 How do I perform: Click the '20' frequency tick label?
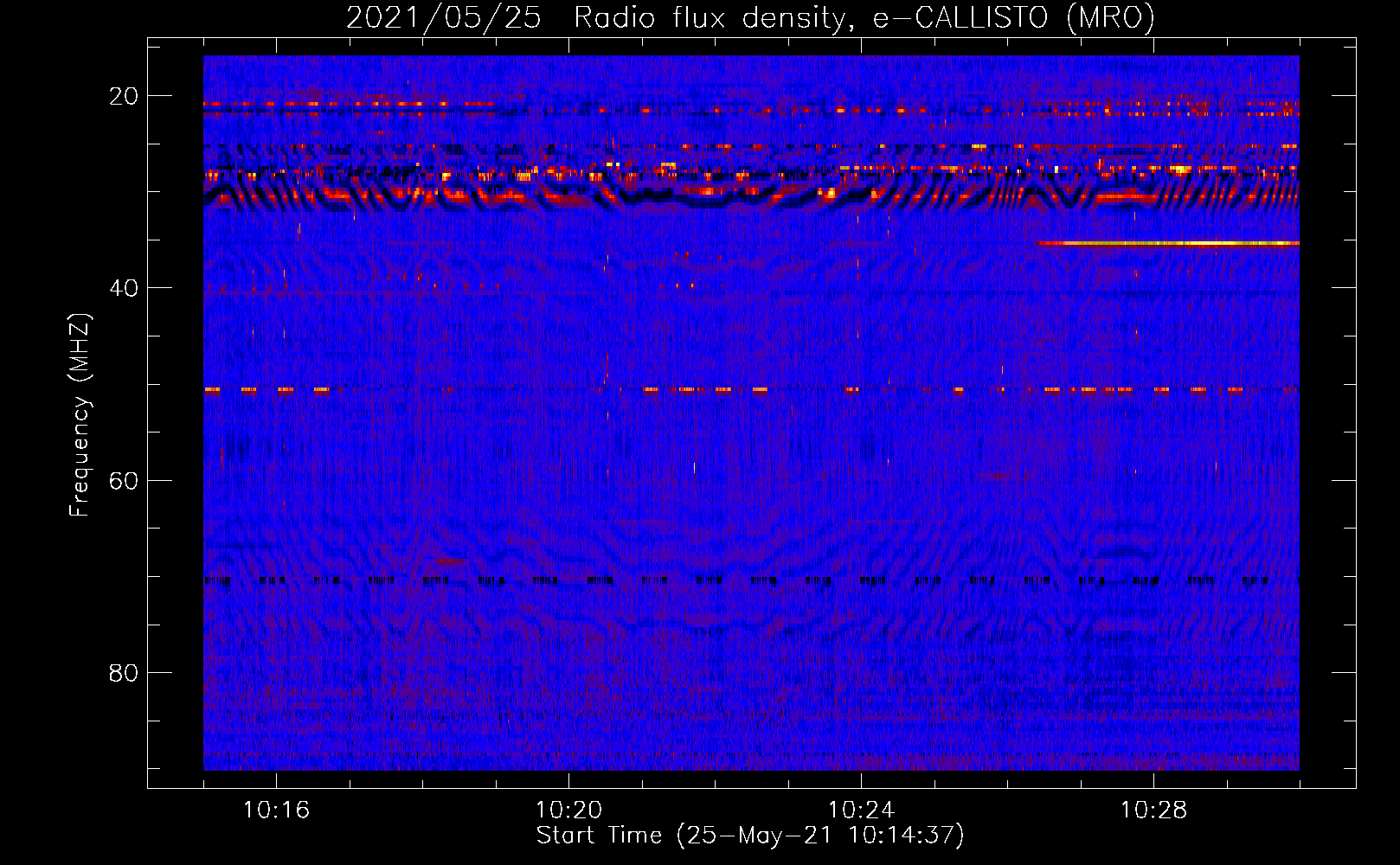coord(124,96)
